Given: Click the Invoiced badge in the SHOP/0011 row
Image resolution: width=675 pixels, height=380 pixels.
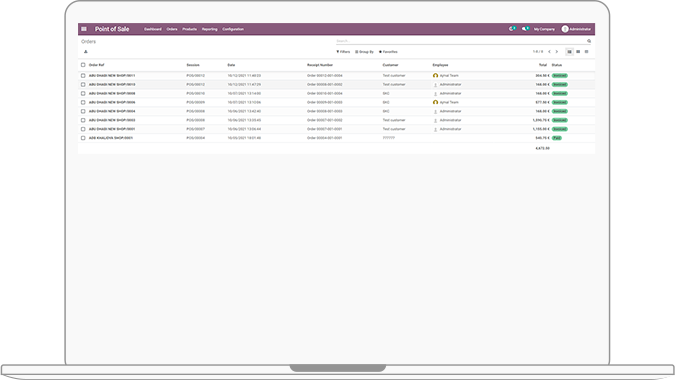Looking at the screenshot, I should tap(560, 76).
